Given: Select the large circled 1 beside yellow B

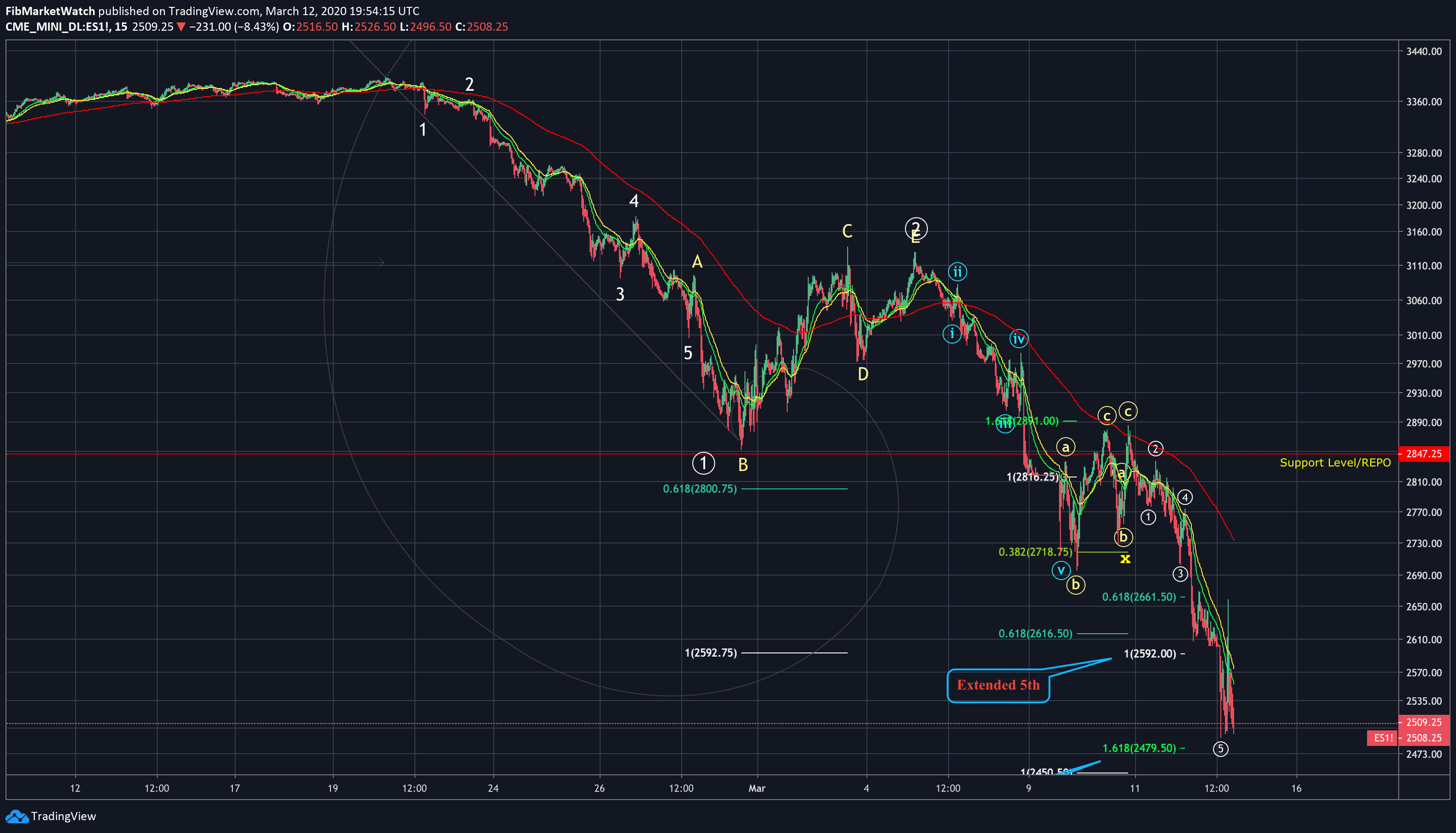Looking at the screenshot, I should [x=703, y=463].
